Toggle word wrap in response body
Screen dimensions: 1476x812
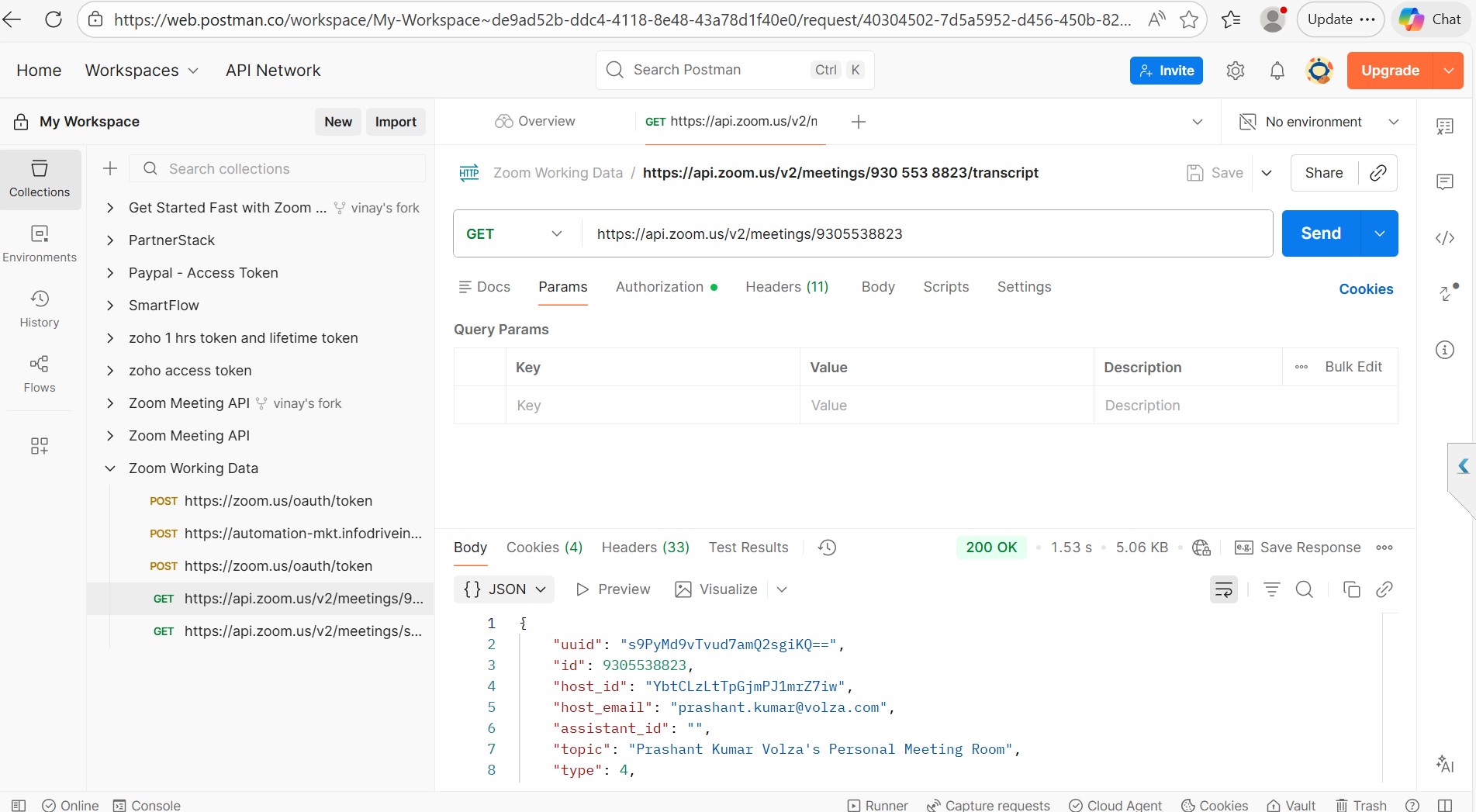(1224, 589)
